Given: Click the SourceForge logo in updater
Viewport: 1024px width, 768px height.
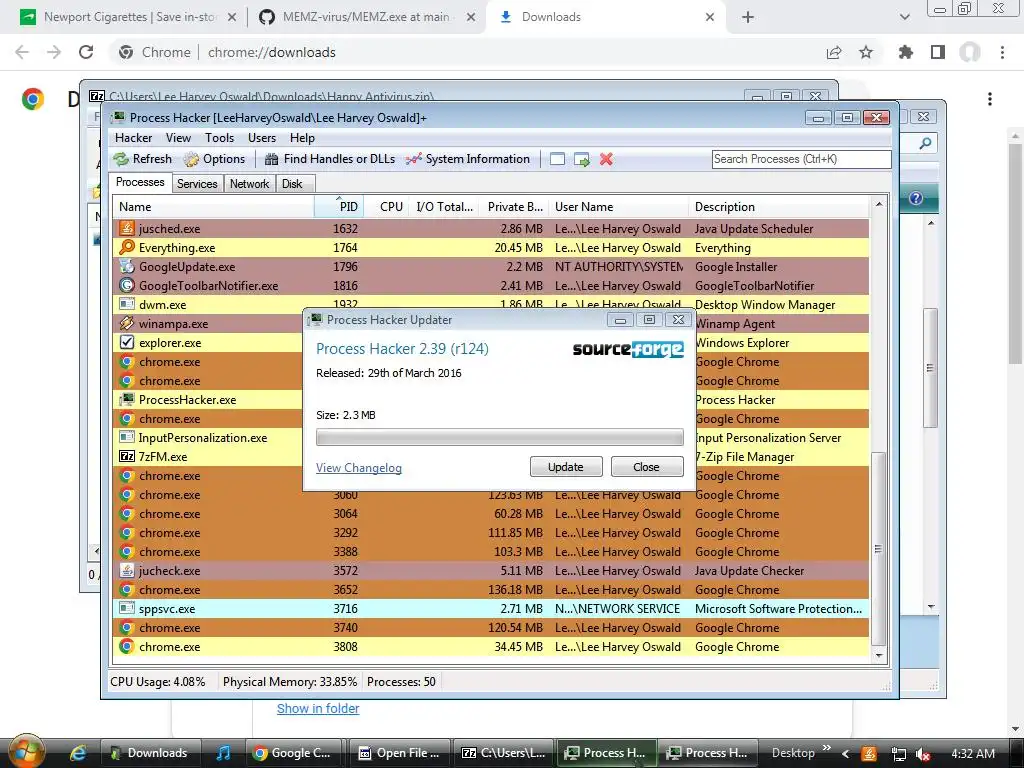Looking at the screenshot, I should pos(628,349).
